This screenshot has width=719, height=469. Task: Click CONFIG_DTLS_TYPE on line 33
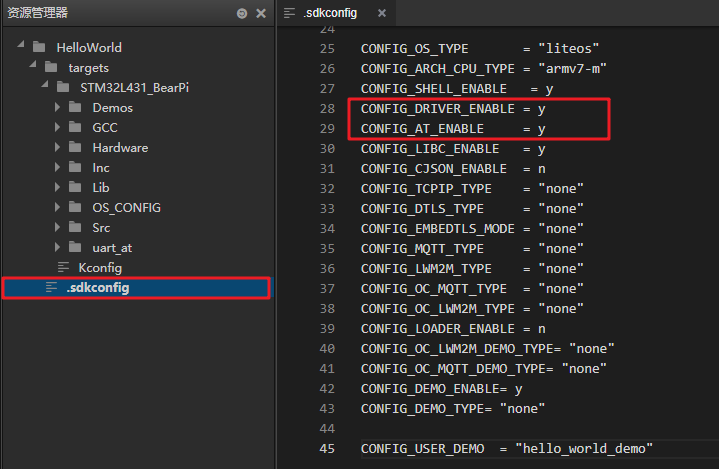pyautogui.click(x=422, y=209)
